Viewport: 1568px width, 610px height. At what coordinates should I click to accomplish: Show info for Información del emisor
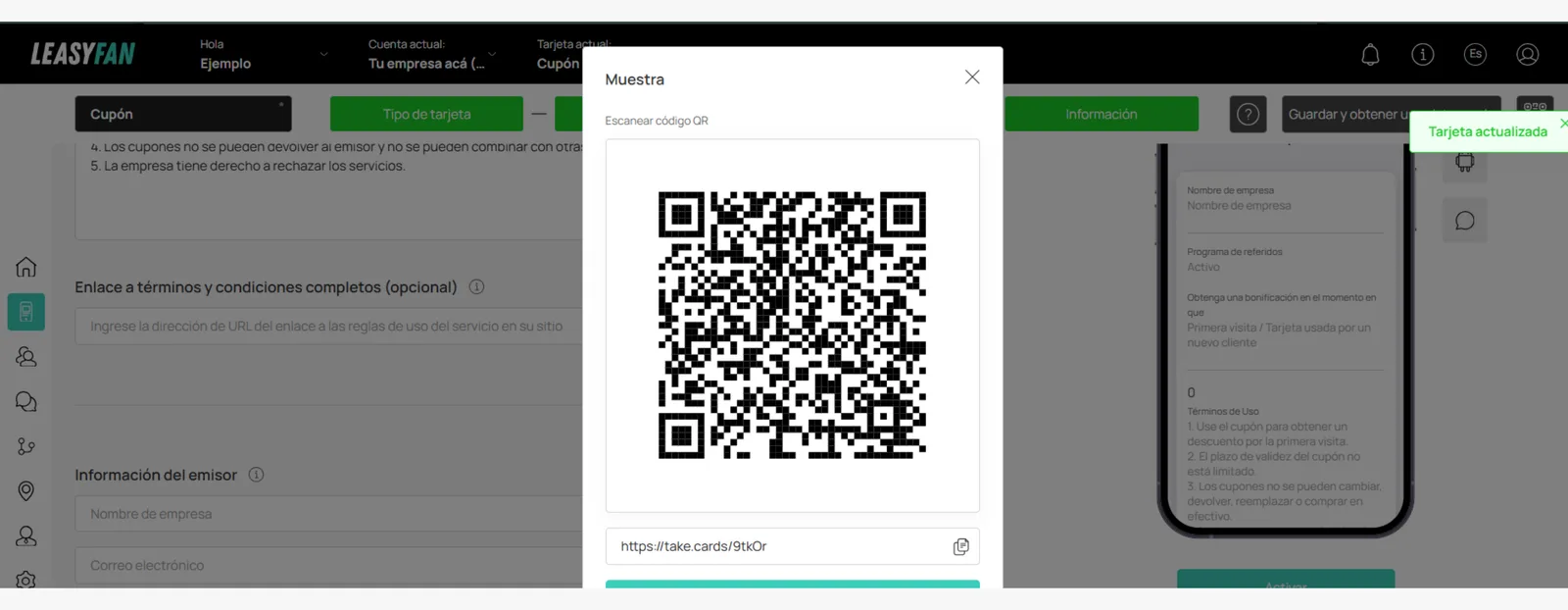[256, 475]
